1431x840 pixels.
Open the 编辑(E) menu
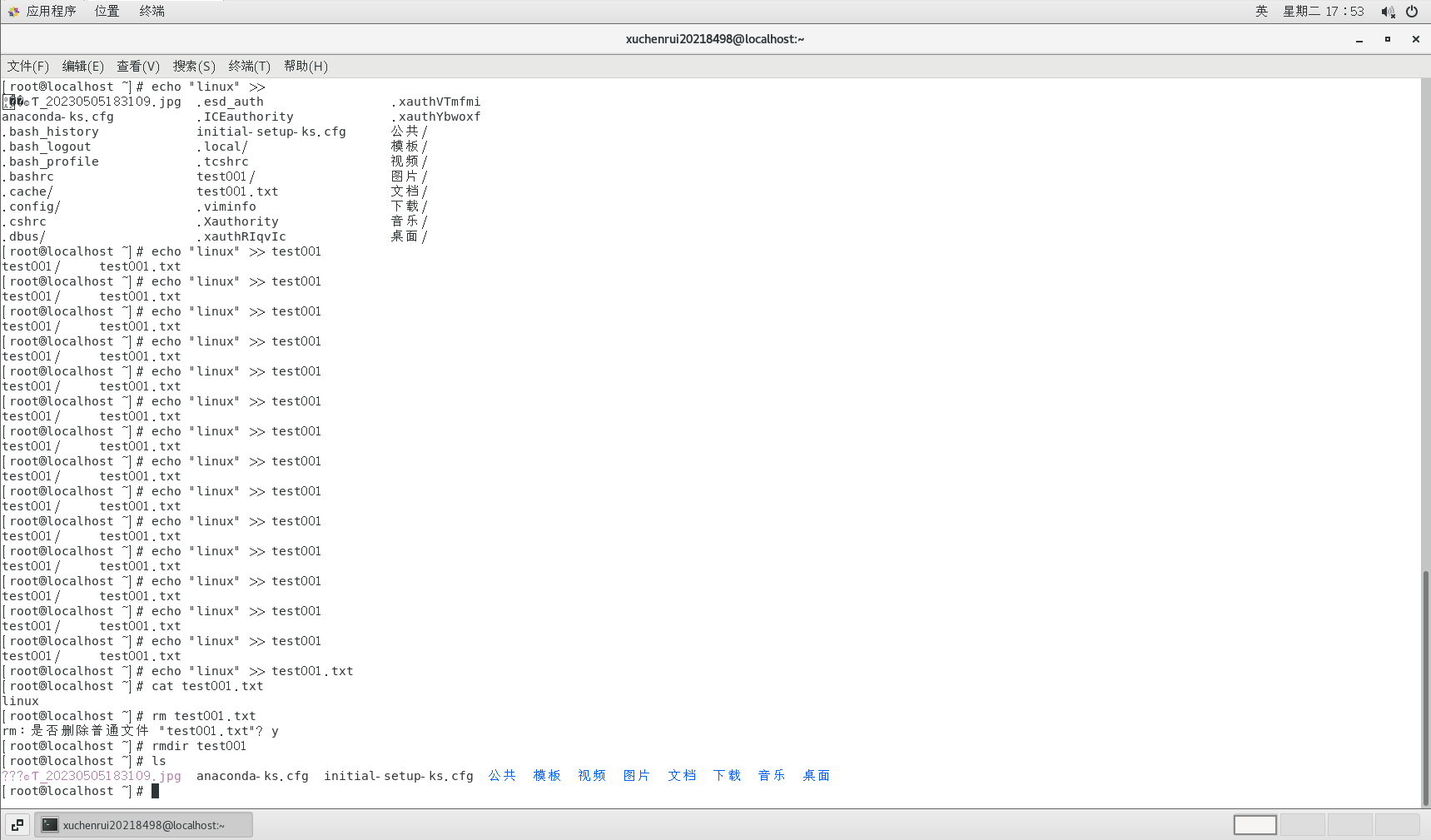(82, 67)
